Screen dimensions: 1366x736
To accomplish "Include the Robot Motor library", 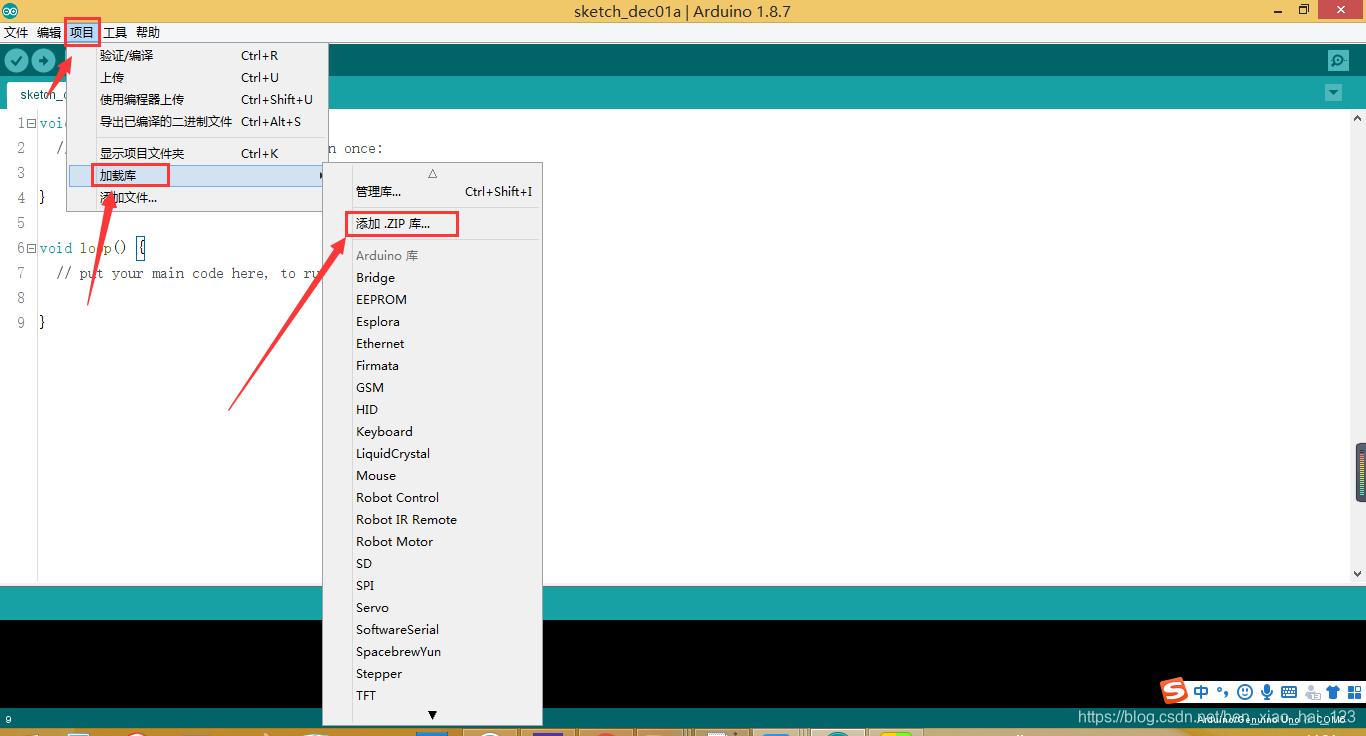I will click(432, 542).
